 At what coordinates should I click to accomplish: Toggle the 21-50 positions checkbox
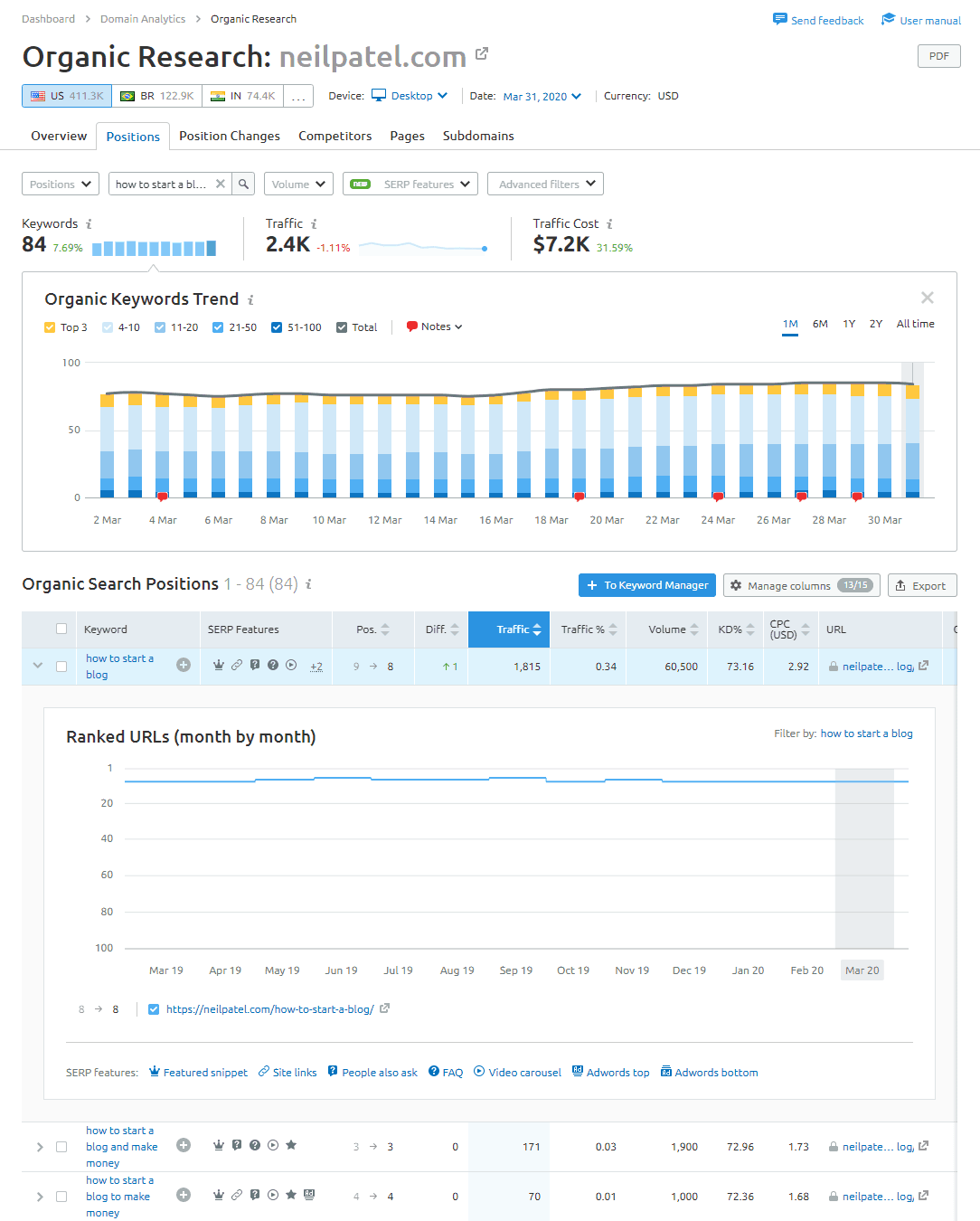coord(218,327)
